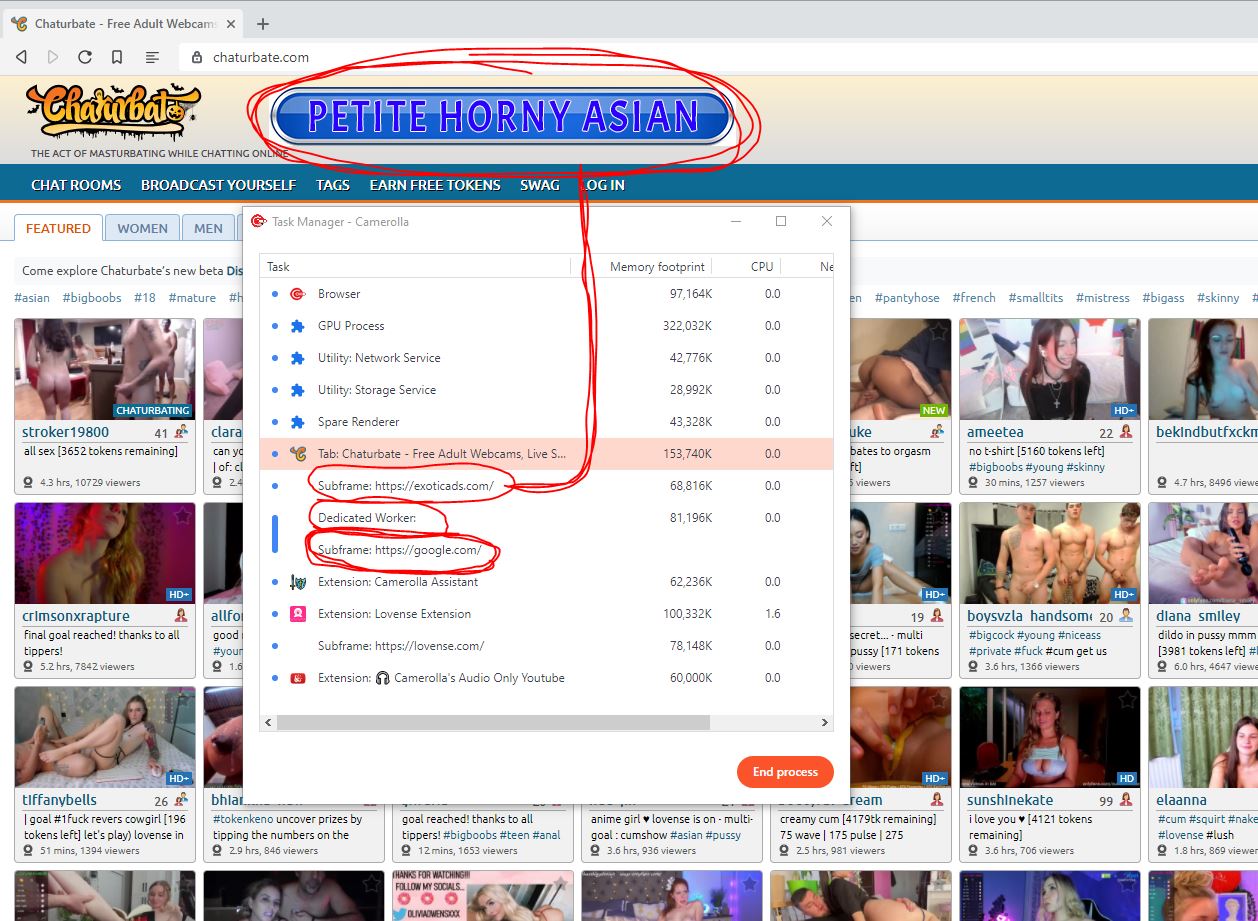Screen dimensions: 1258x921
Task: Click the Browser process icon in Task Manager
Action: pyautogui.click(x=297, y=294)
